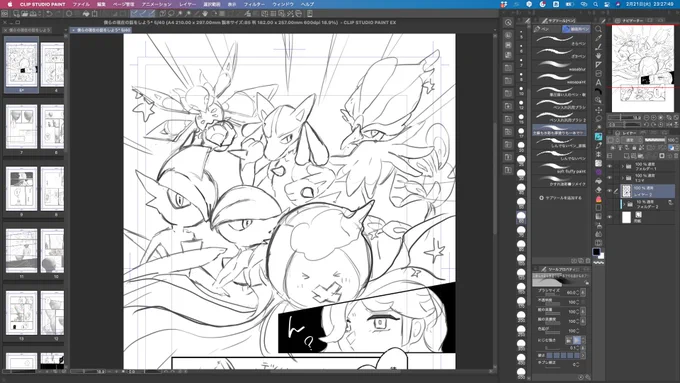Select the Text tool with letter A

pyautogui.click(x=598, y=82)
